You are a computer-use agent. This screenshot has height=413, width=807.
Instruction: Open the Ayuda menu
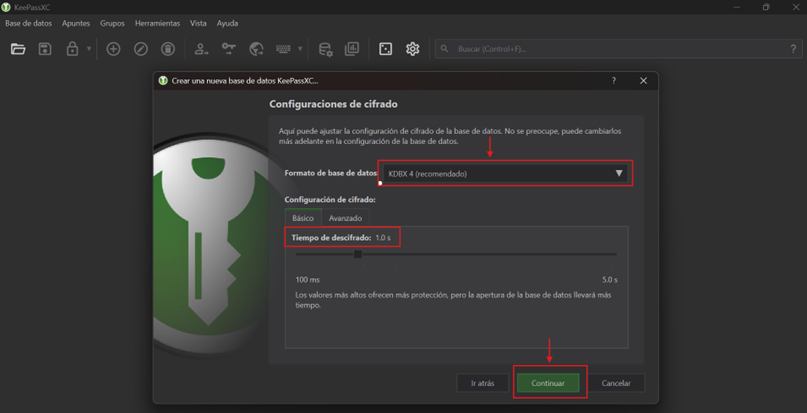[x=227, y=23]
